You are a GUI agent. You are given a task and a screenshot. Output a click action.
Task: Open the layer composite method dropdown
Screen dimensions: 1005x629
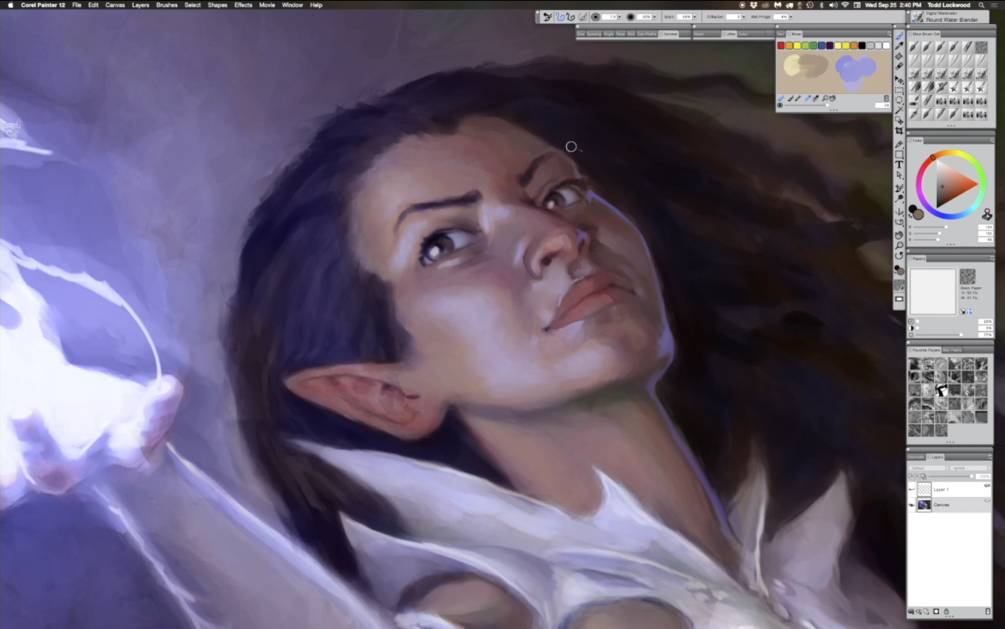click(927, 468)
